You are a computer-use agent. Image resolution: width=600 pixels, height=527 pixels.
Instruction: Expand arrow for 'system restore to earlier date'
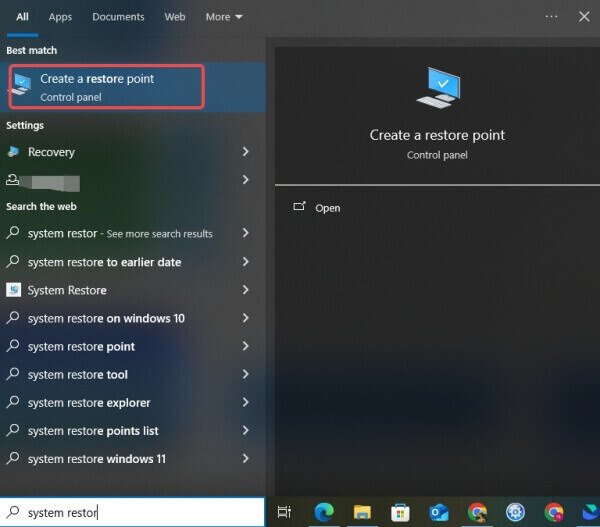246,262
